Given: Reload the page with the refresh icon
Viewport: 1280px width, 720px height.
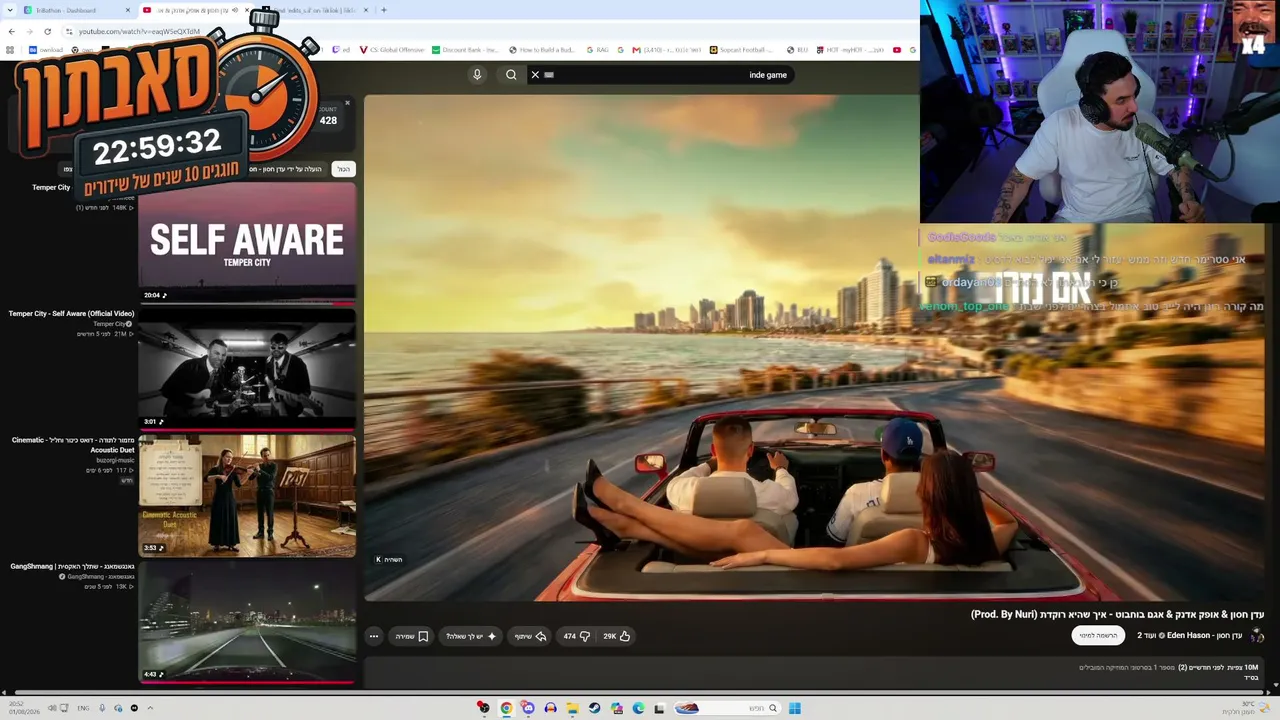Looking at the screenshot, I should [x=47, y=31].
